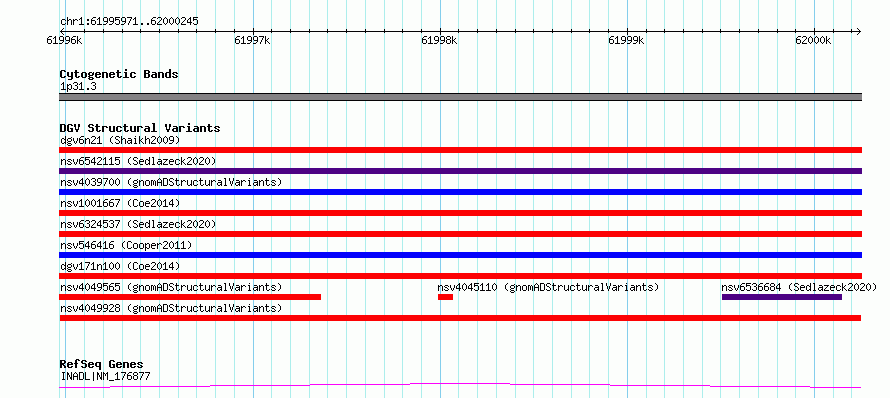Click the chr1:61995971..62000245 coordinates text
The height and width of the screenshot is (398, 890).
[129, 22]
